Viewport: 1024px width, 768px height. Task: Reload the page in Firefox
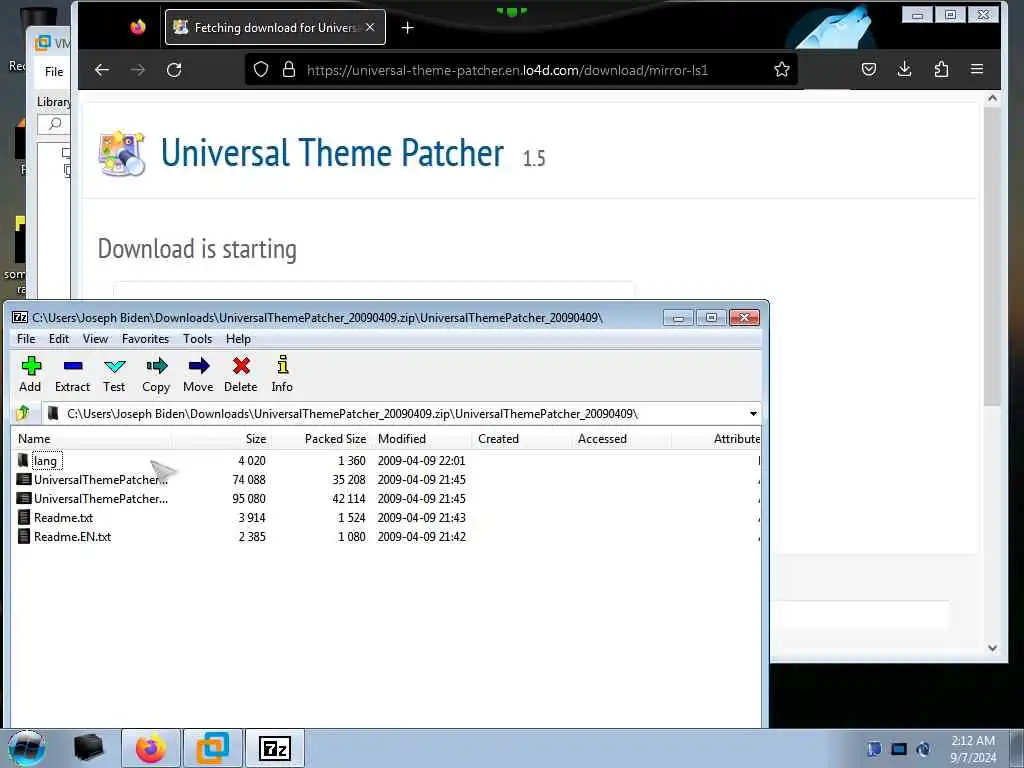click(x=174, y=70)
